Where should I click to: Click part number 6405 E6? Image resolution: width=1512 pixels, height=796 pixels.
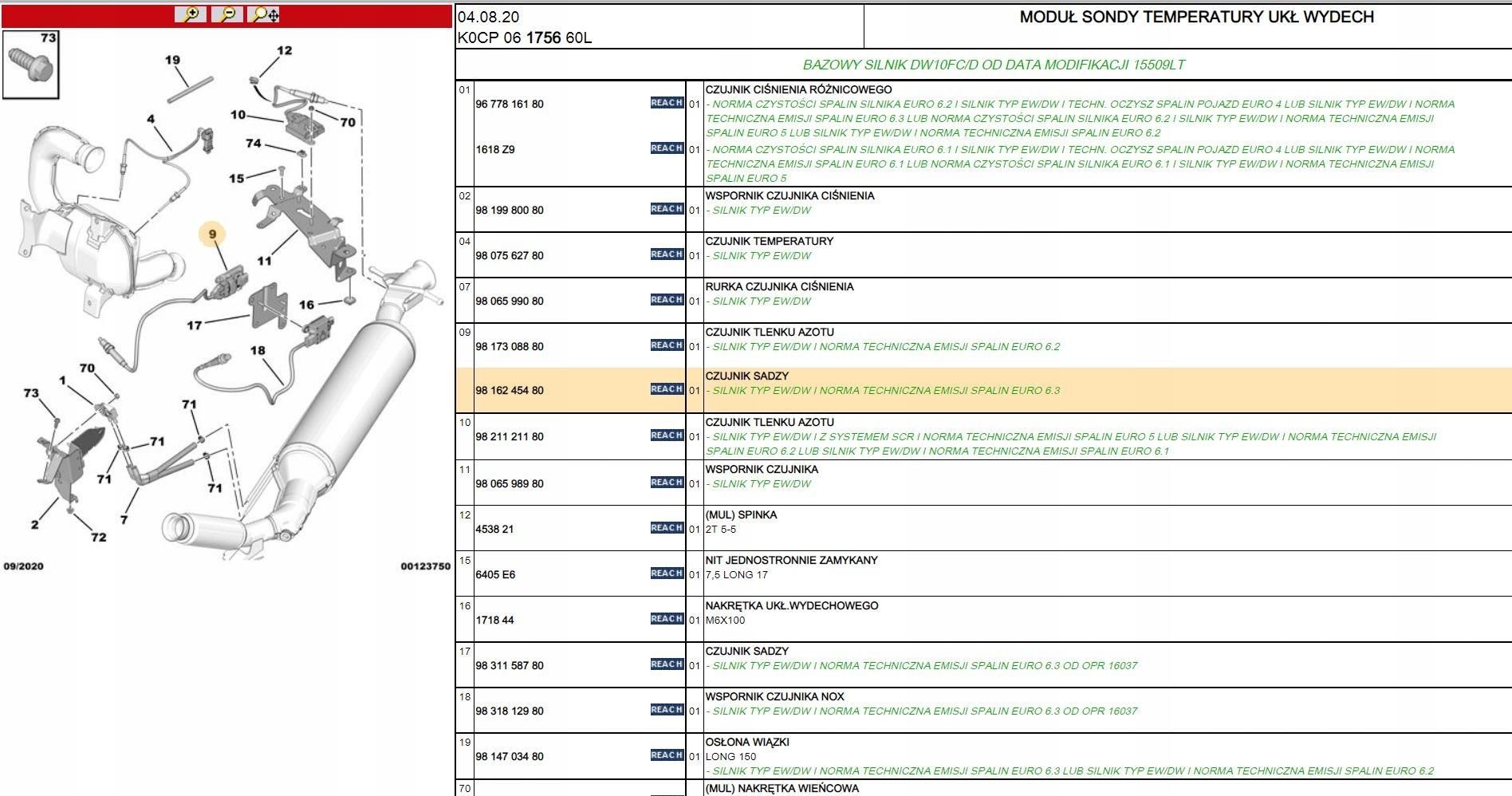(495, 575)
